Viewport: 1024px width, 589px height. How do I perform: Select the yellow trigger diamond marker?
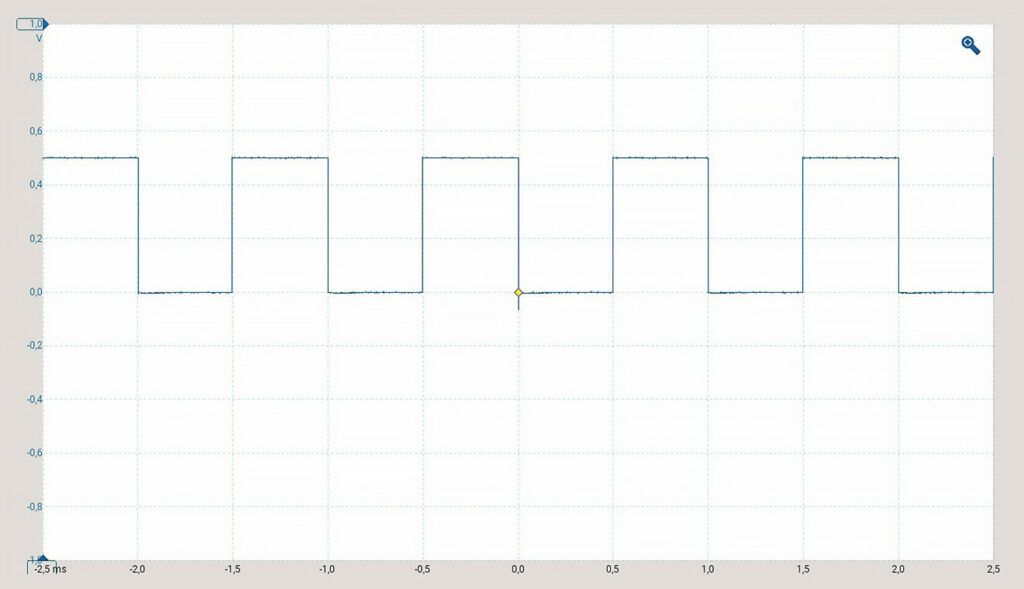[x=518, y=292]
